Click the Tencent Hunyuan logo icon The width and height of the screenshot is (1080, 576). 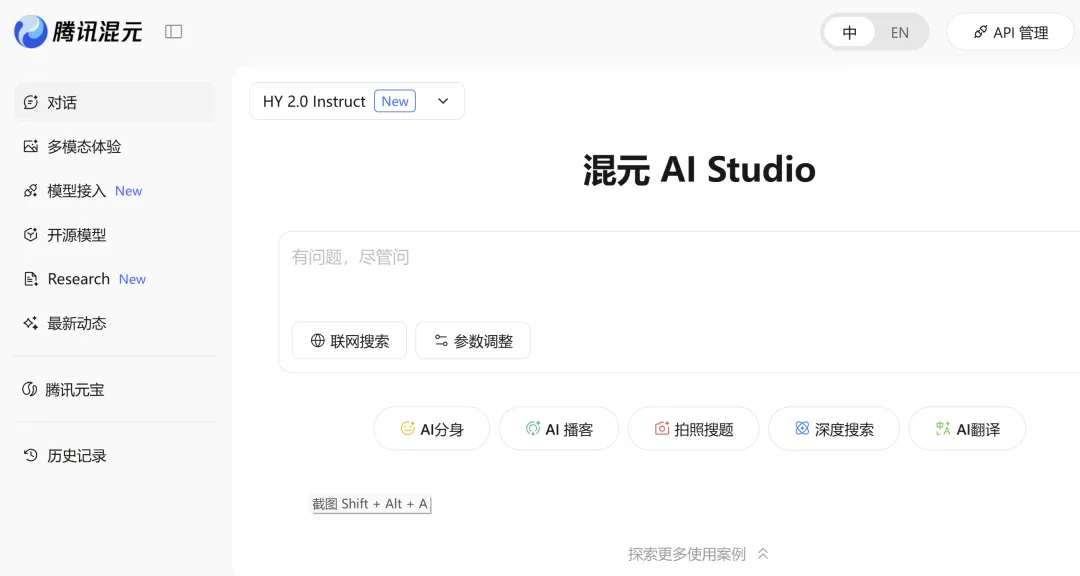[x=31, y=32]
